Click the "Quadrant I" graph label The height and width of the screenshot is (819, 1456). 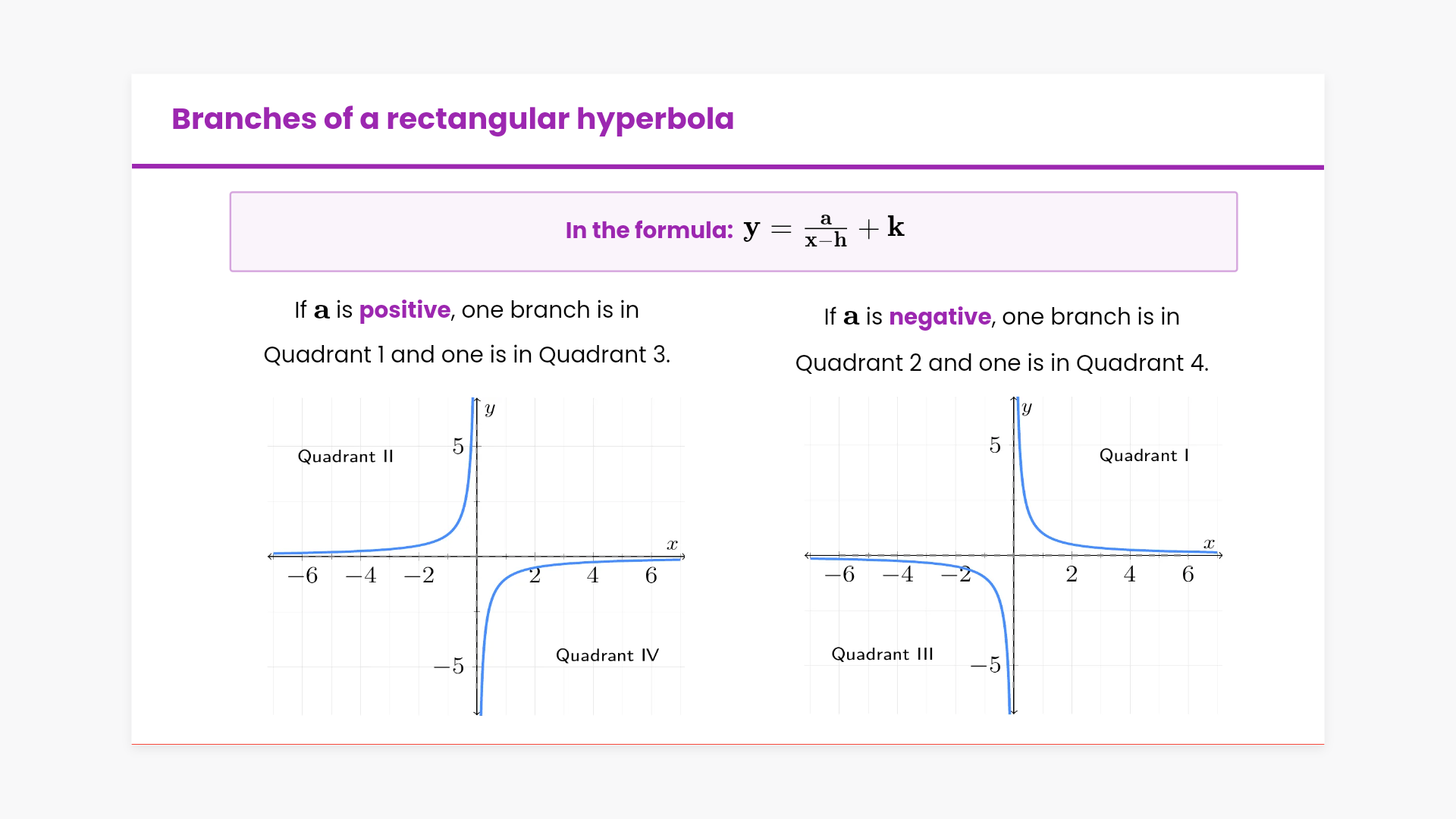point(1144,456)
